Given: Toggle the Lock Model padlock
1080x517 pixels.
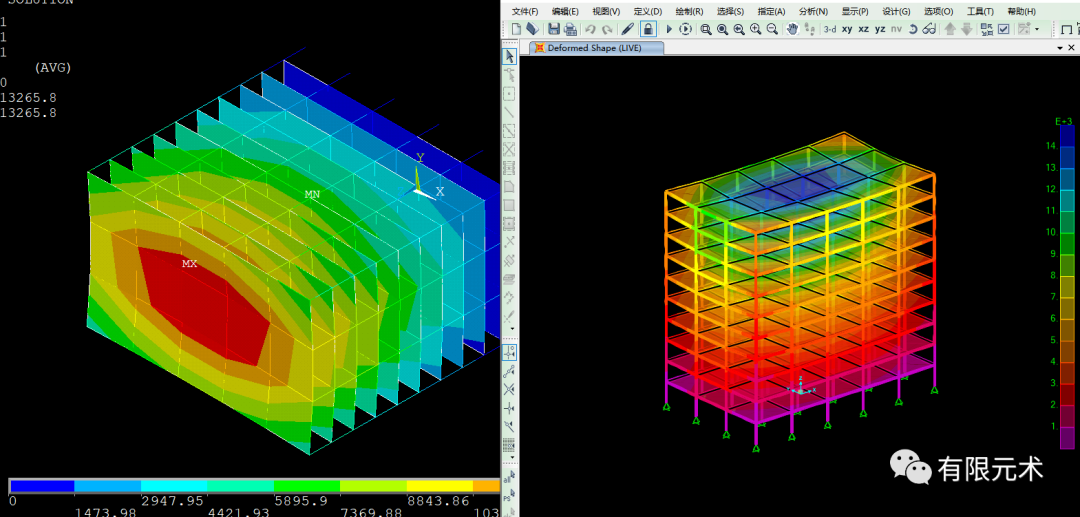Looking at the screenshot, I should (647, 29).
